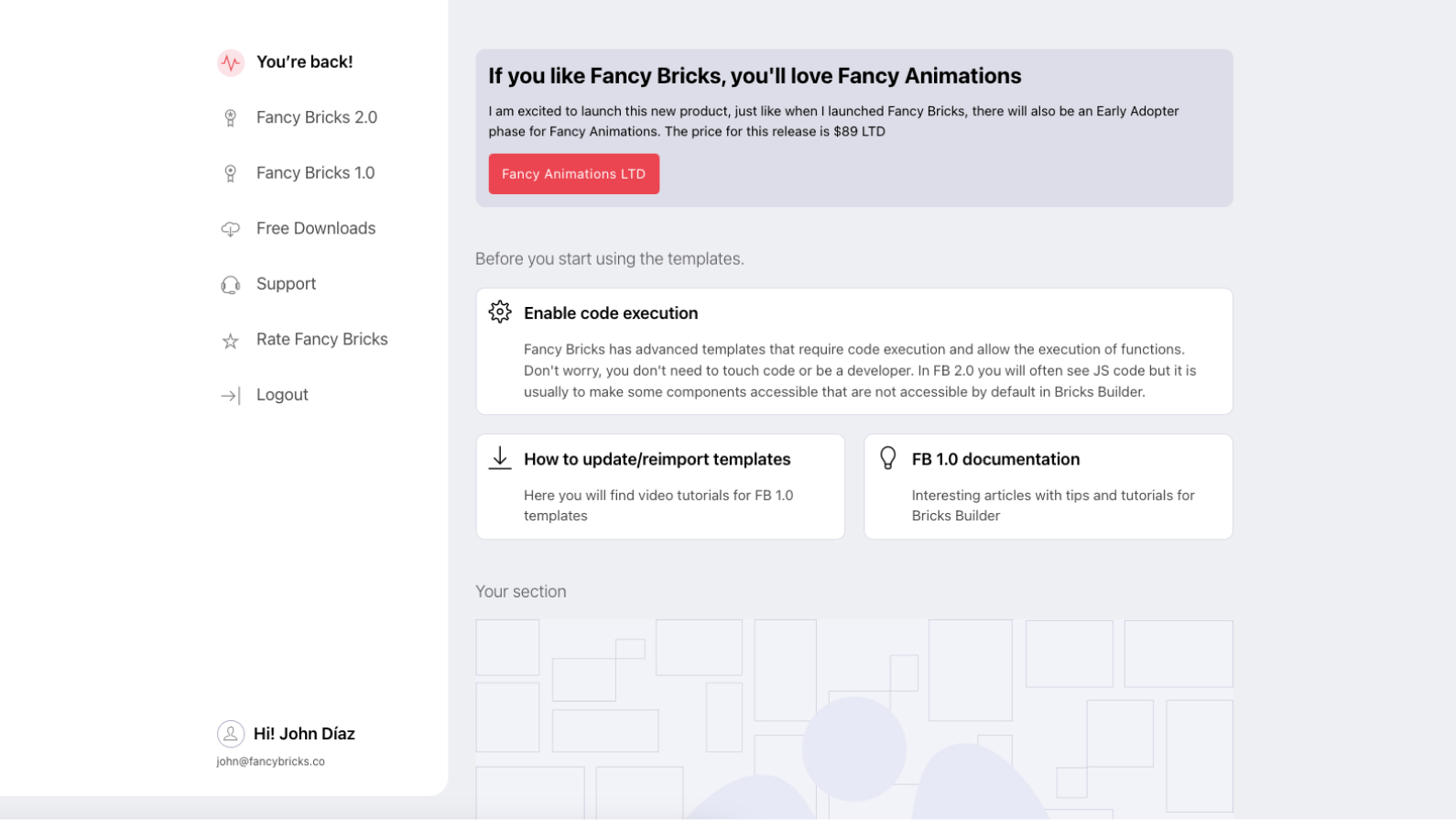Viewport: 1456px width, 820px height.
Task: Click the Early Adopter promo paragraph
Action: tap(833, 121)
